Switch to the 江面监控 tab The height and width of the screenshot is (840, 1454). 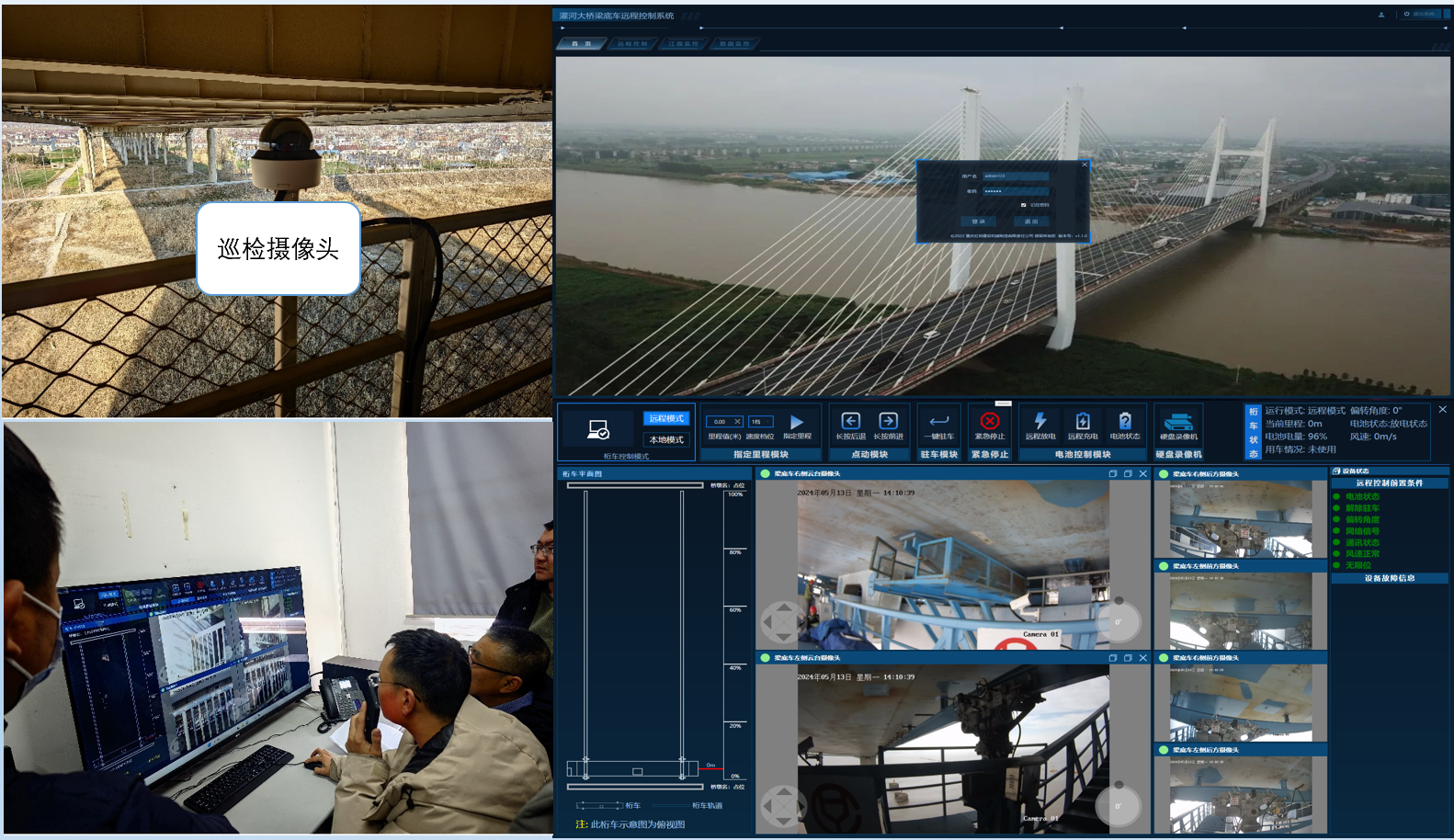pos(683,44)
